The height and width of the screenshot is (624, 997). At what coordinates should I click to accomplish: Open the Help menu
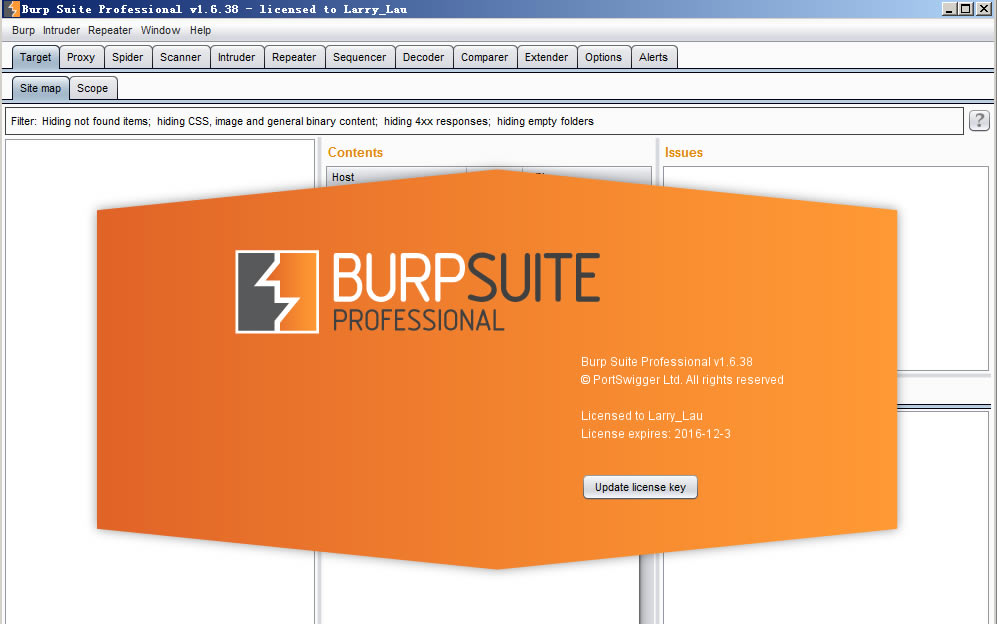[x=200, y=30]
